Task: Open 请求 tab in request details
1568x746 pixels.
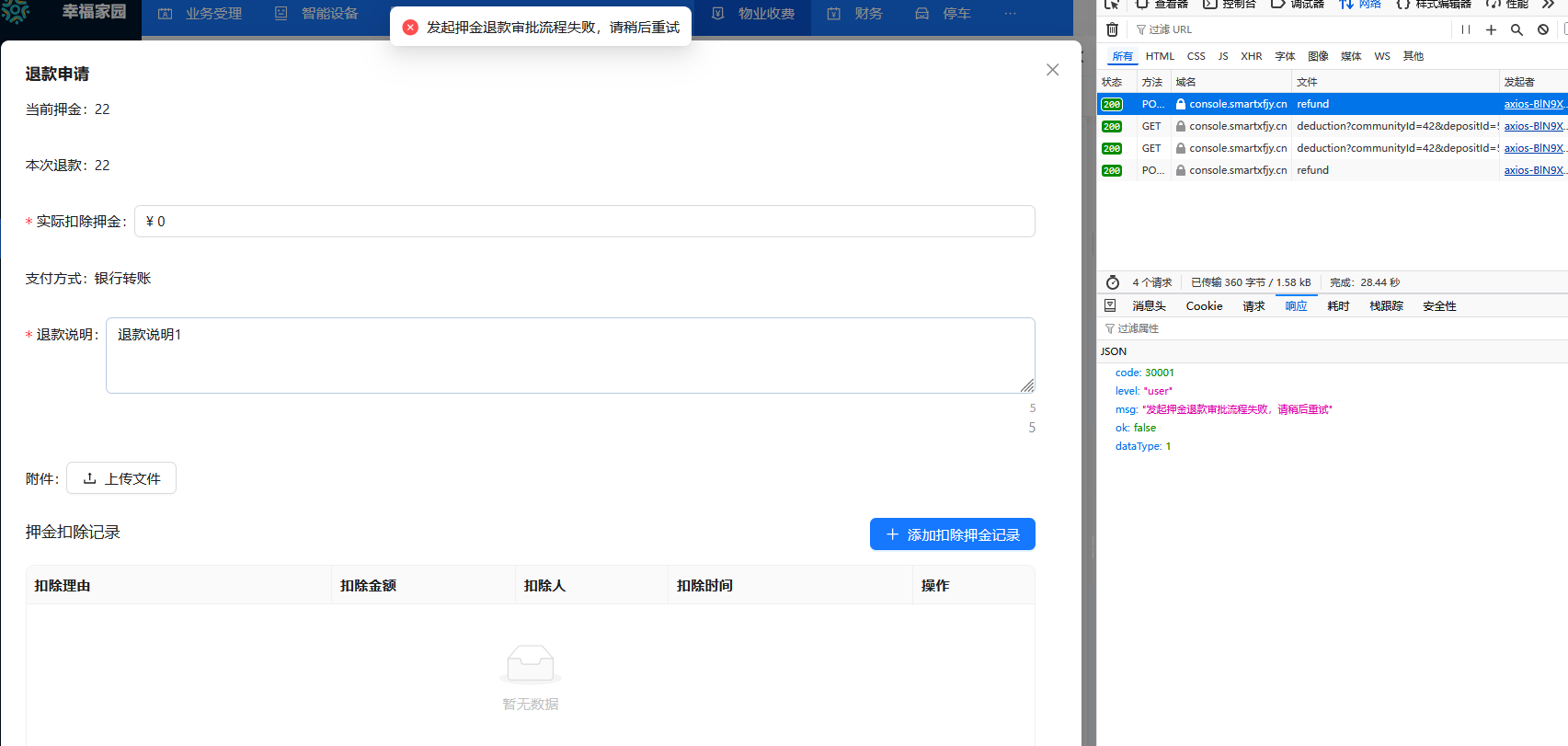Action: click(1253, 306)
